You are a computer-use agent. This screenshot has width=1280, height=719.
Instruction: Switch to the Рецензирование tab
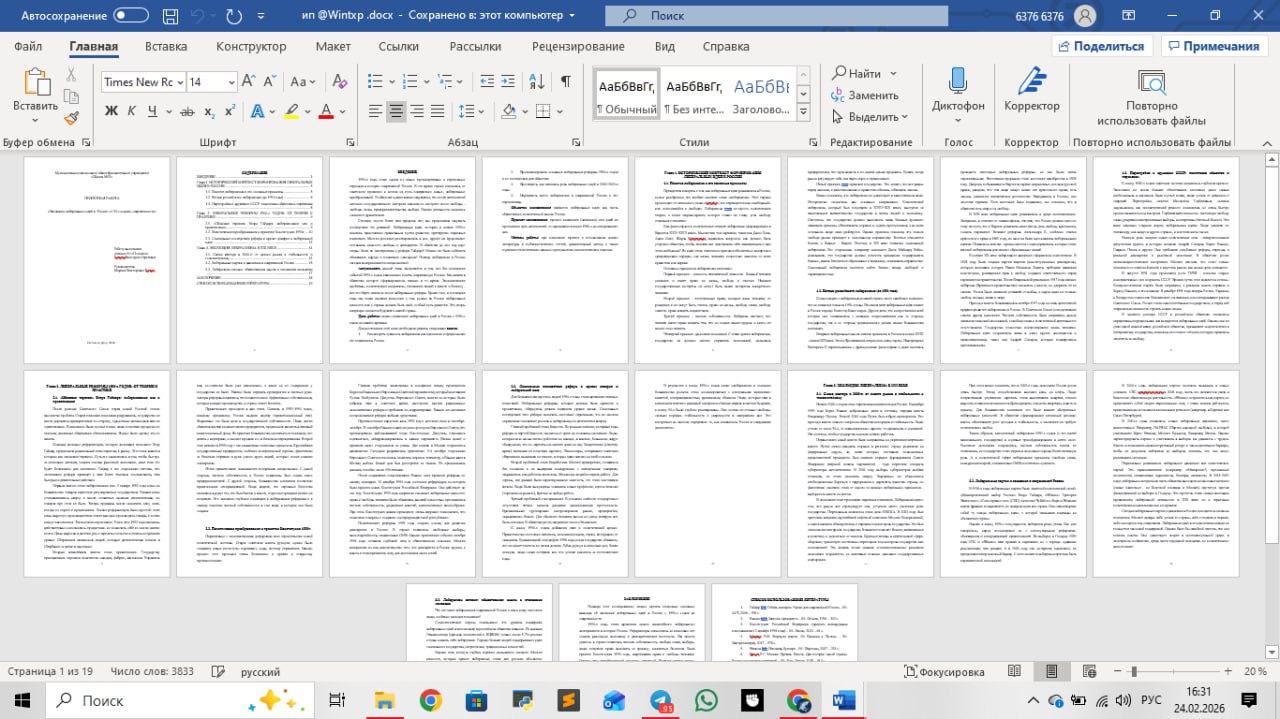[x=577, y=46]
